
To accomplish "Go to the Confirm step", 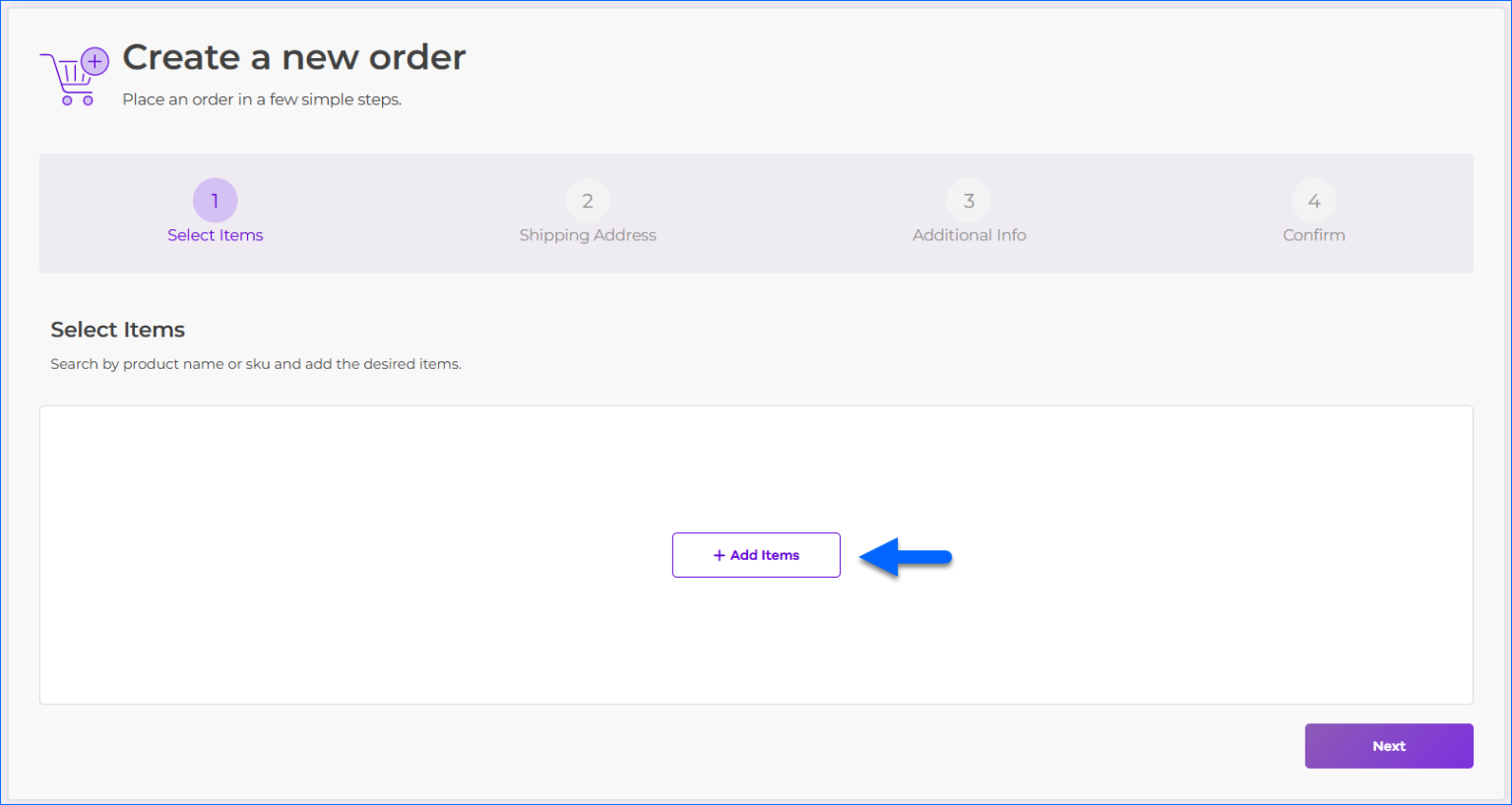I will click(1314, 235).
